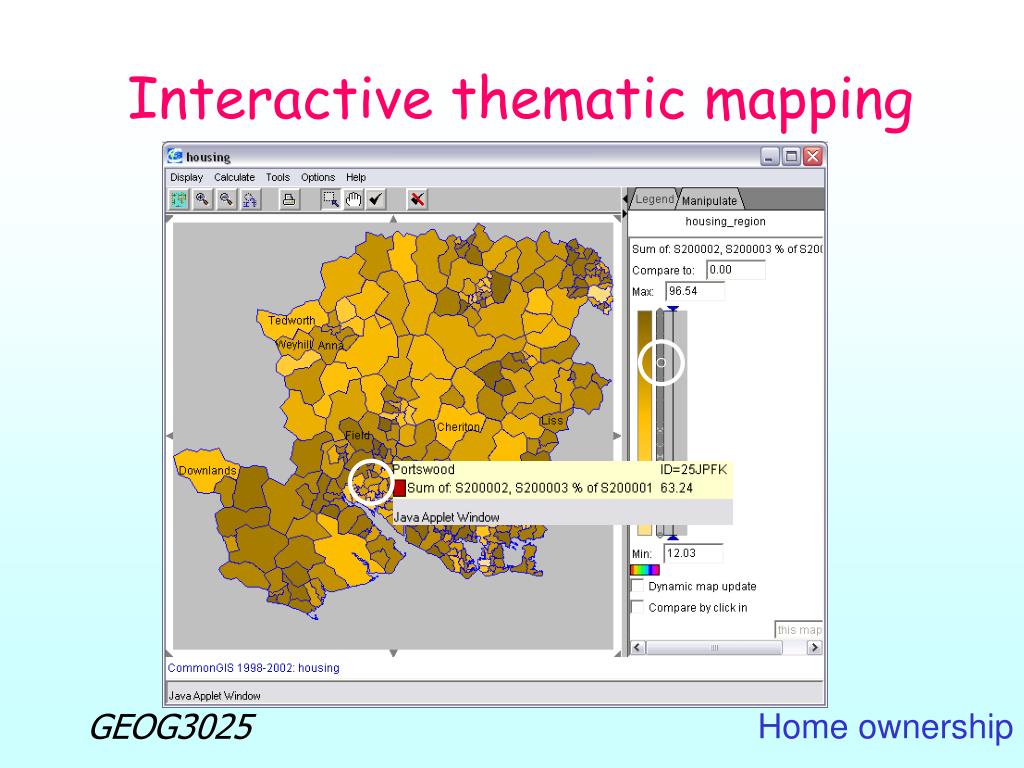The height and width of the screenshot is (768, 1024).
Task: Enable Compare by click in checkbox
Action: click(637, 607)
